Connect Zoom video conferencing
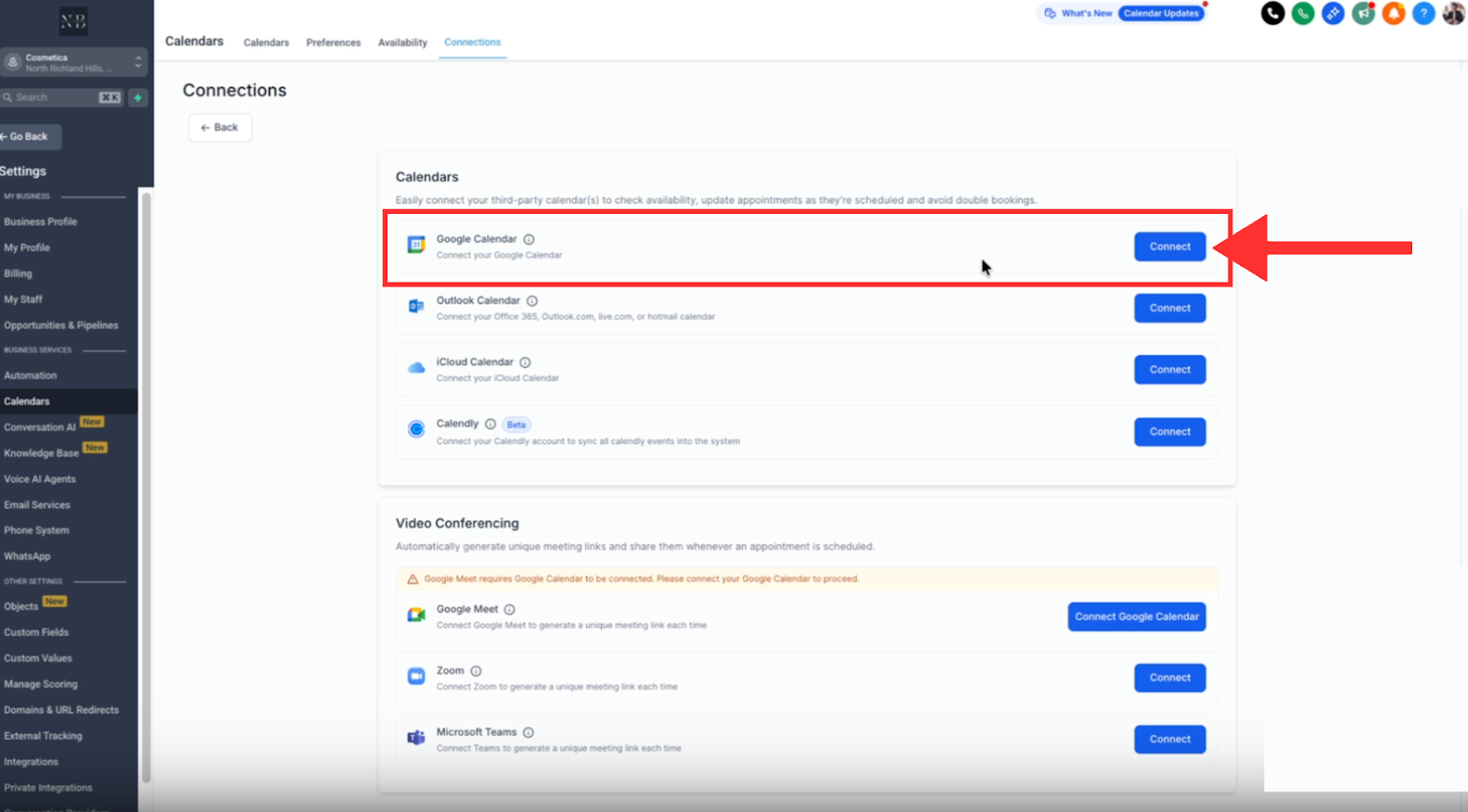Screen dimensions: 1468x812 tap(1170, 678)
